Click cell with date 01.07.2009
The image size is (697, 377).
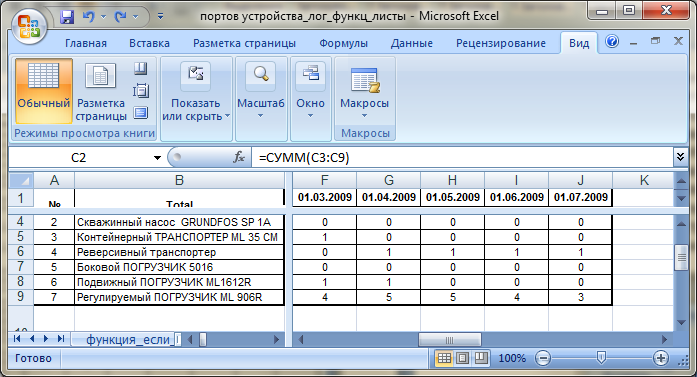point(581,197)
